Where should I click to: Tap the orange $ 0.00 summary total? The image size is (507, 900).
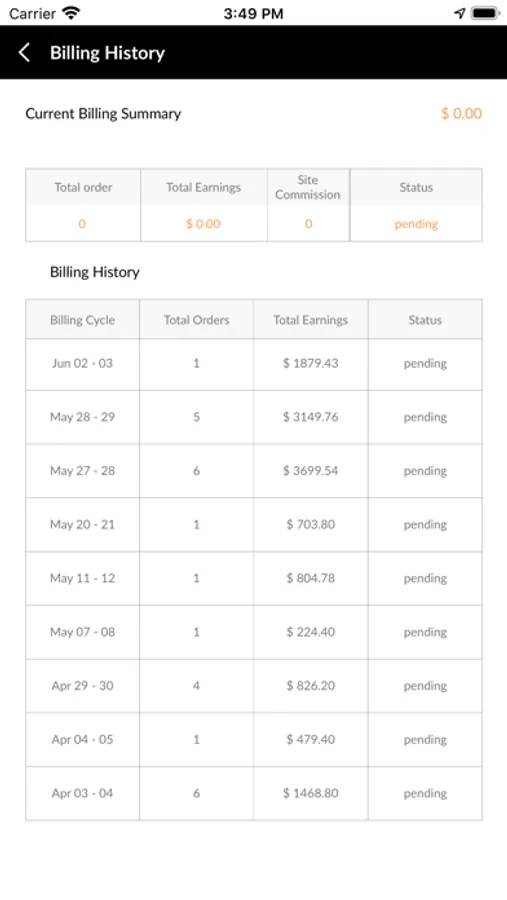462,114
